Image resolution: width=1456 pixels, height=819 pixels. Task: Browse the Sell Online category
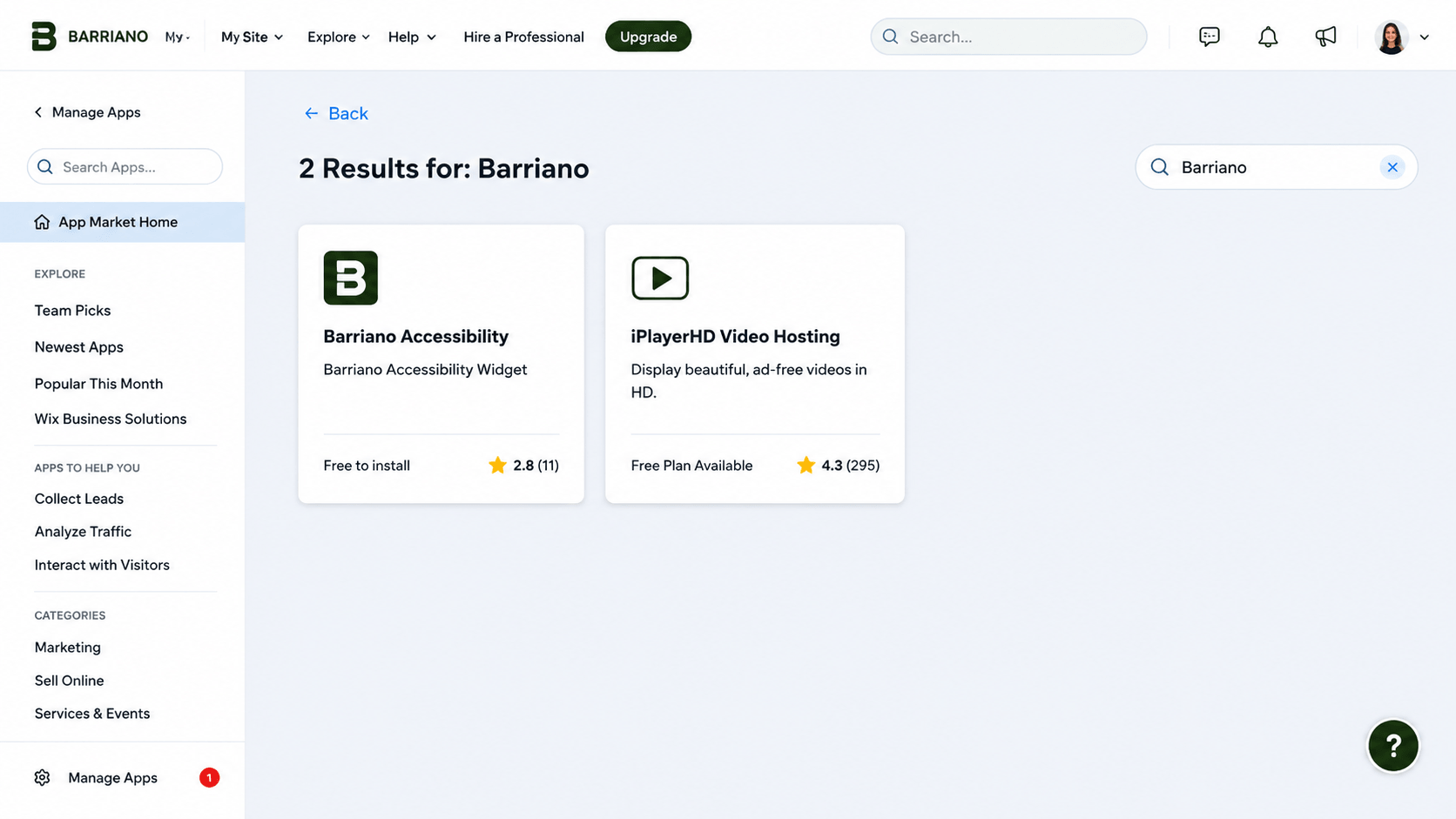(69, 681)
